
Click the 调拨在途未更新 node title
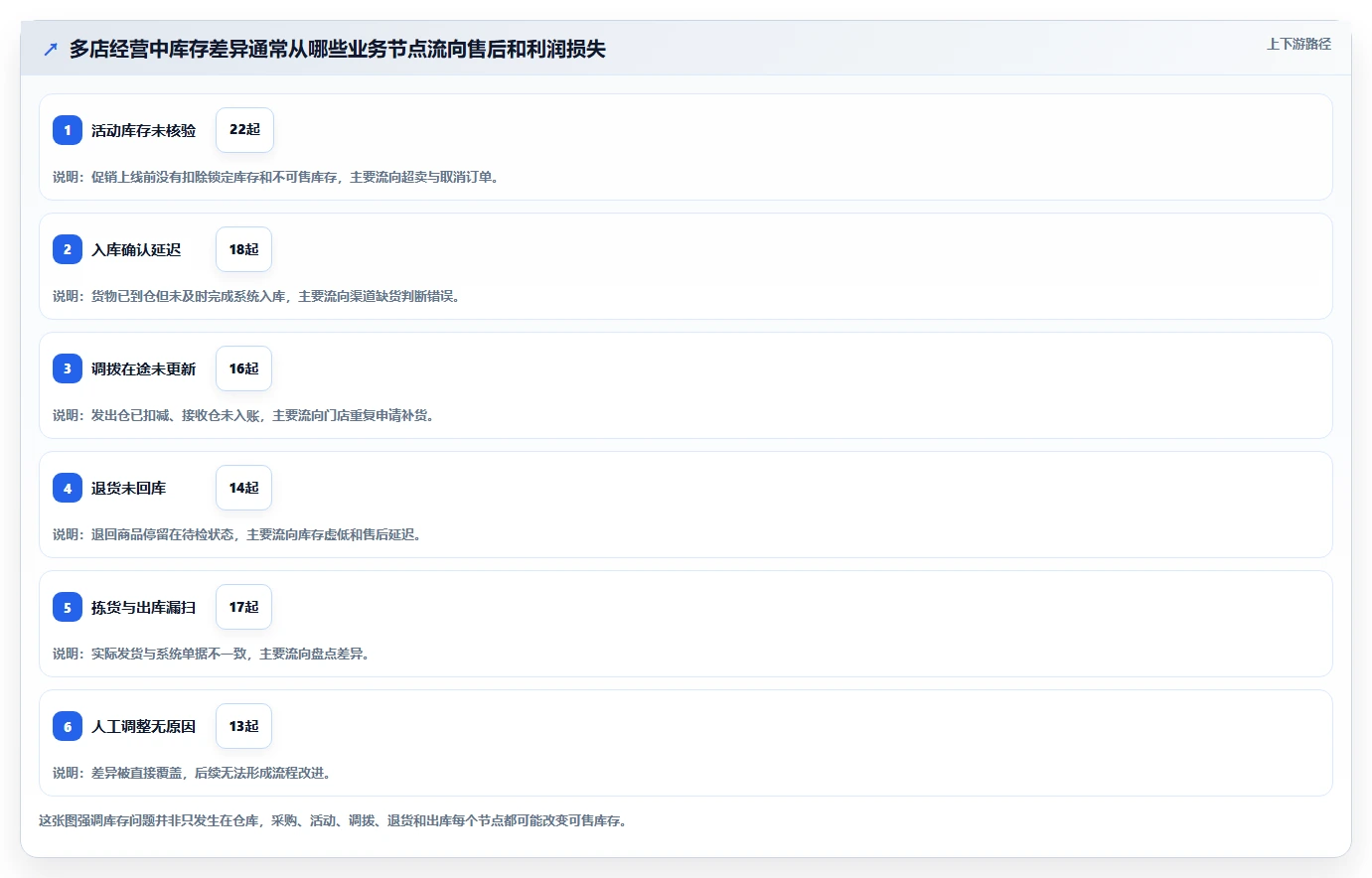[x=143, y=368]
